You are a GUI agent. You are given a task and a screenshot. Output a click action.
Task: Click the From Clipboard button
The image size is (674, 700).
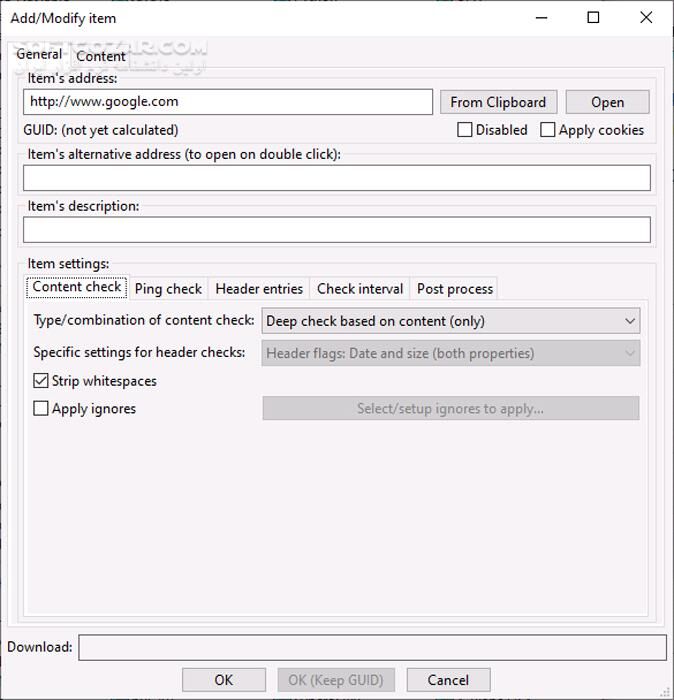498,102
